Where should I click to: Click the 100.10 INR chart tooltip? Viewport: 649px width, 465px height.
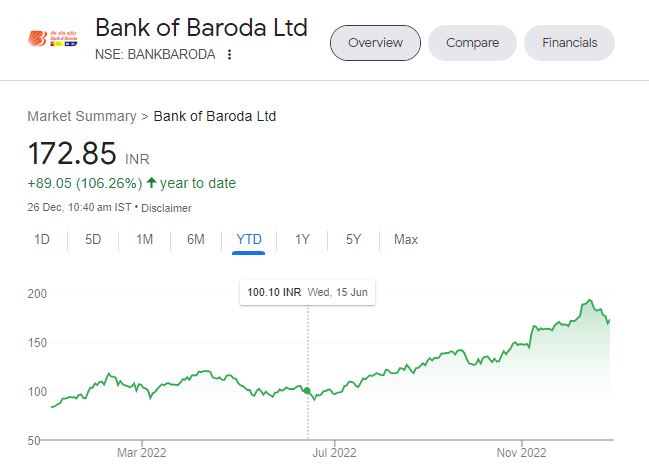pyautogui.click(x=308, y=293)
